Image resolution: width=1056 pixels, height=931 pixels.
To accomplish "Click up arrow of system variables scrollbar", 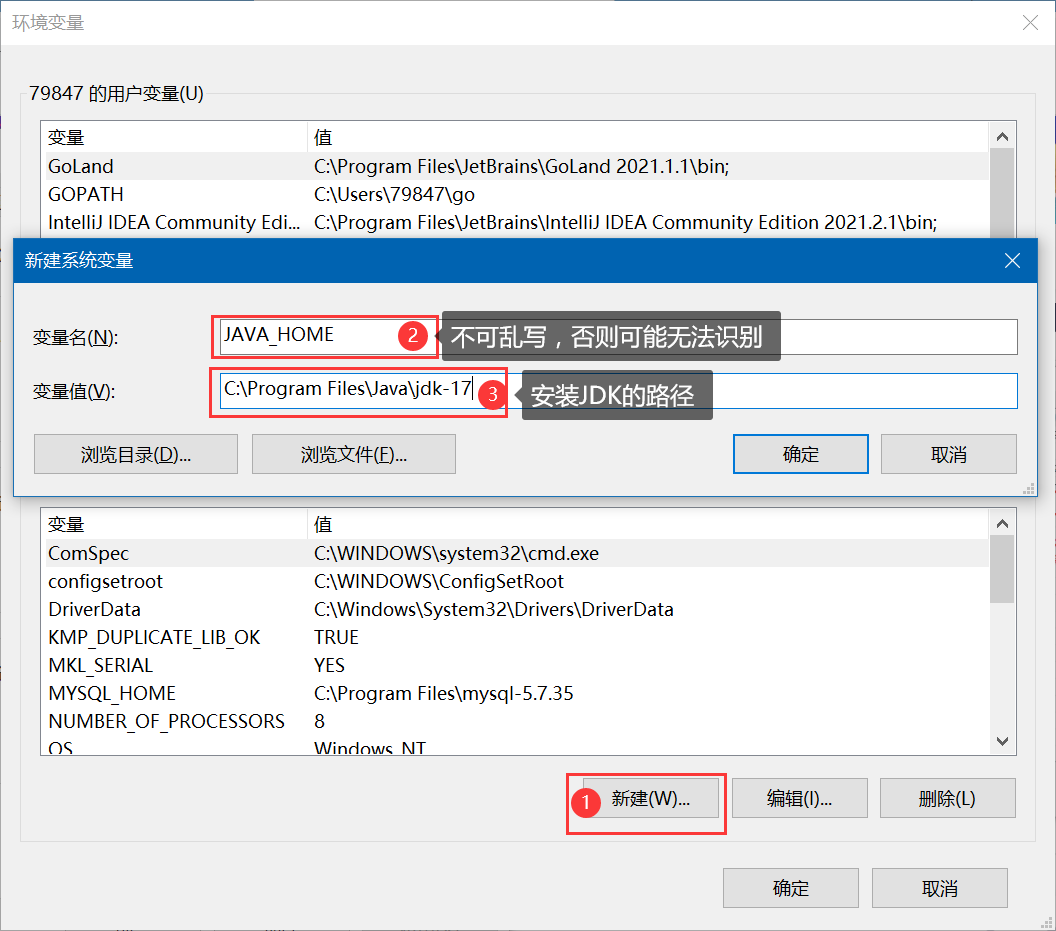I will click(x=1002, y=523).
